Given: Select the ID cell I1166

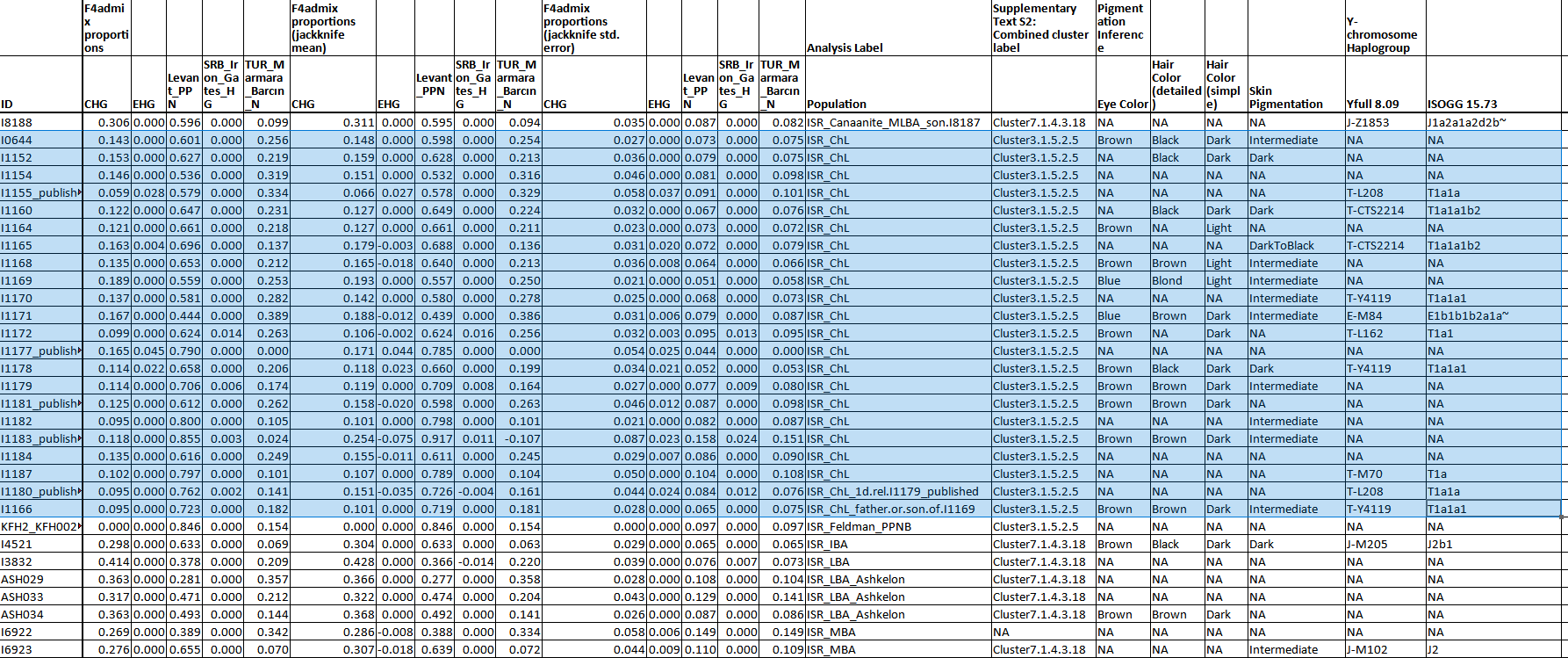Looking at the screenshot, I should pos(41,509).
